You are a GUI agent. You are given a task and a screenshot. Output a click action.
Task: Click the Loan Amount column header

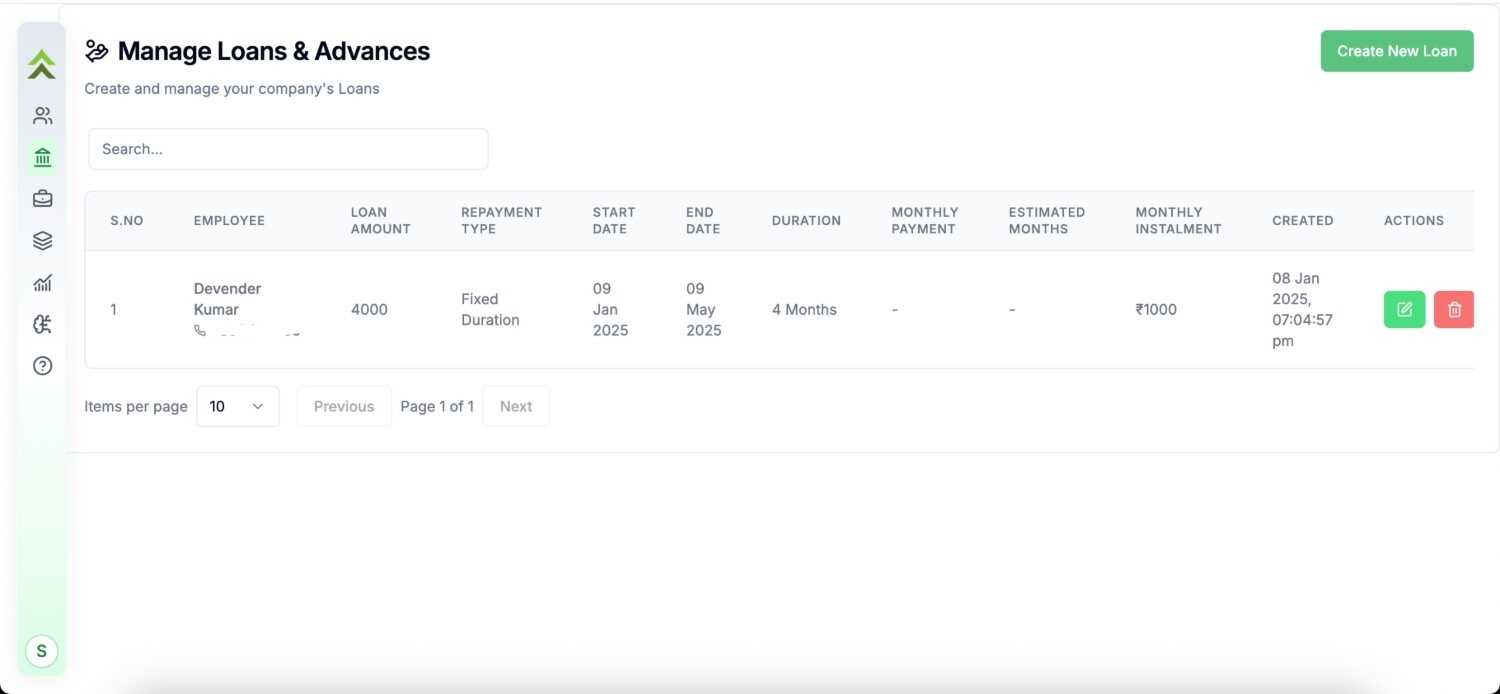point(380,220)
